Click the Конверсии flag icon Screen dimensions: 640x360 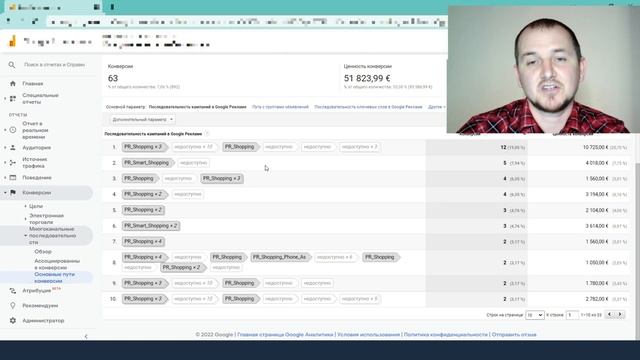[x=13, y=192]
